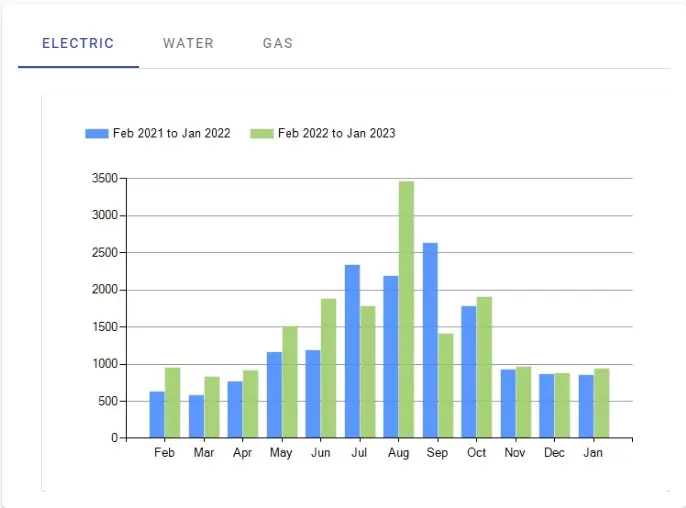This screenshot has height=508, width=686.
Task: Click the green January bar
Action: click(601, 403)
